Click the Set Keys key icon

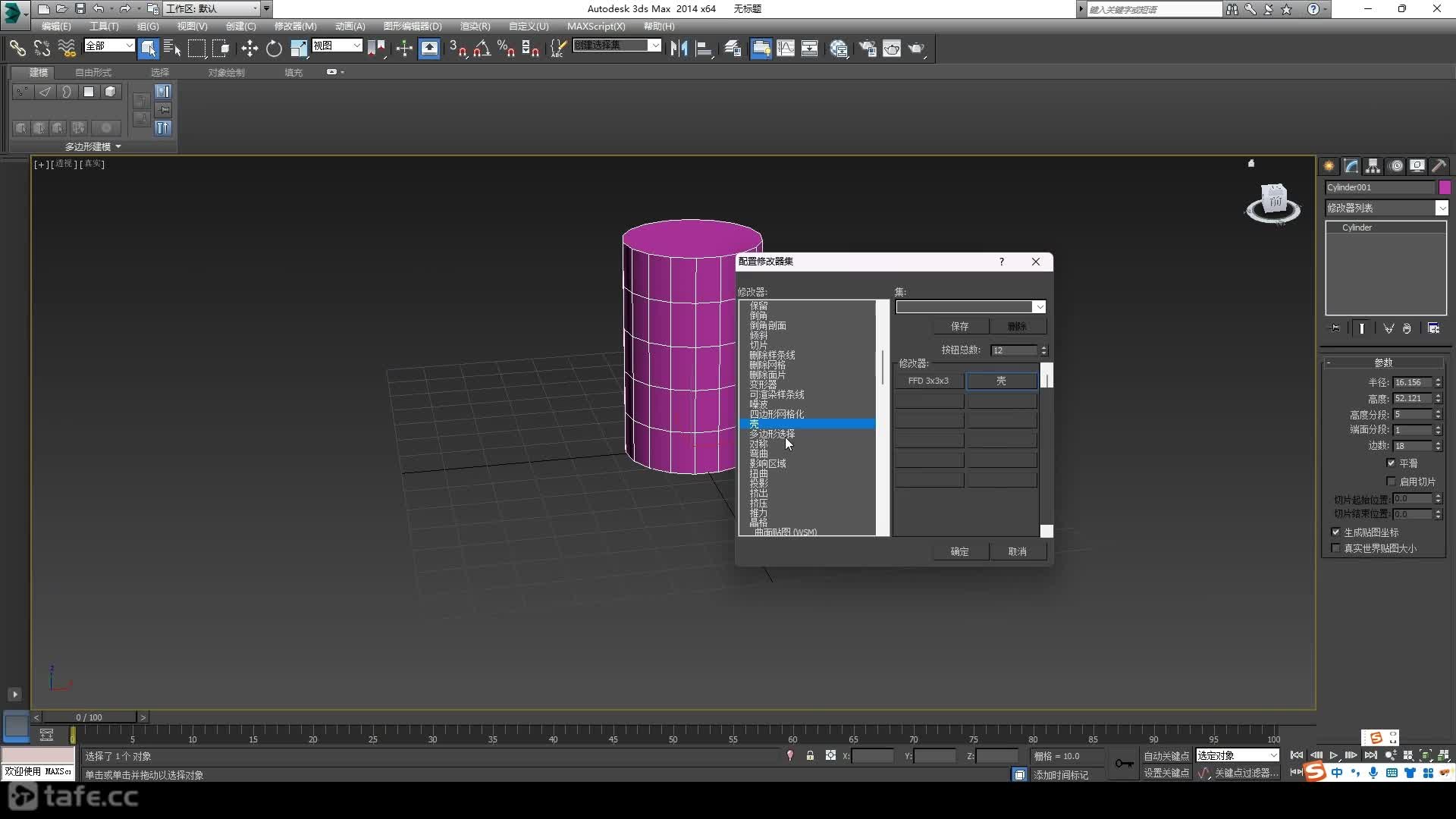(x=1124, y=764)
